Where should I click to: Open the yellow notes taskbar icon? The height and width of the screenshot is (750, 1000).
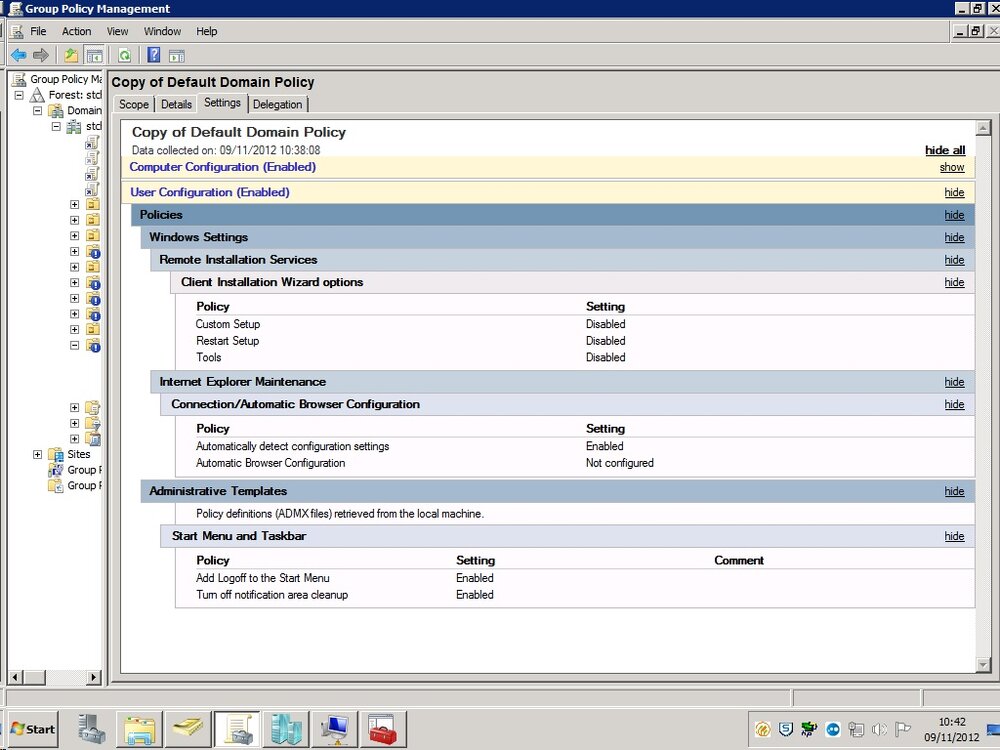(x=188, y=729)
